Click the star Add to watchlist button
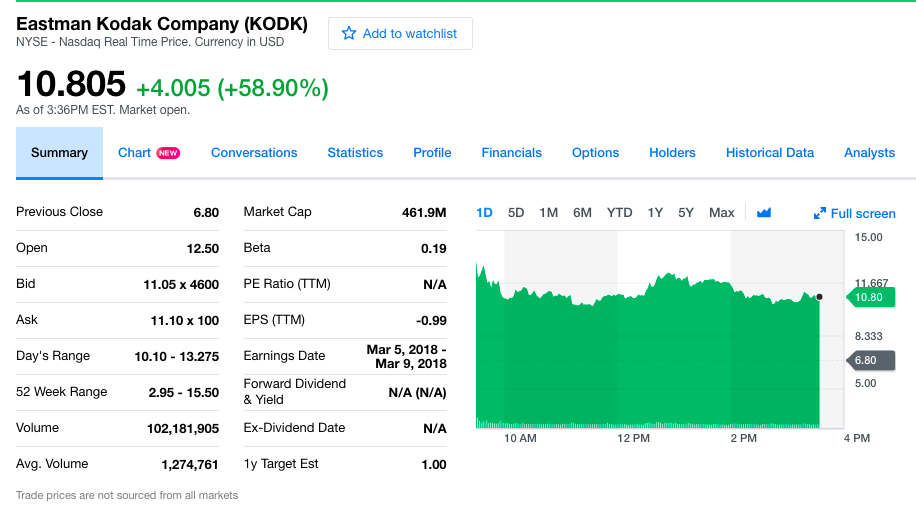 click(400, 34)
